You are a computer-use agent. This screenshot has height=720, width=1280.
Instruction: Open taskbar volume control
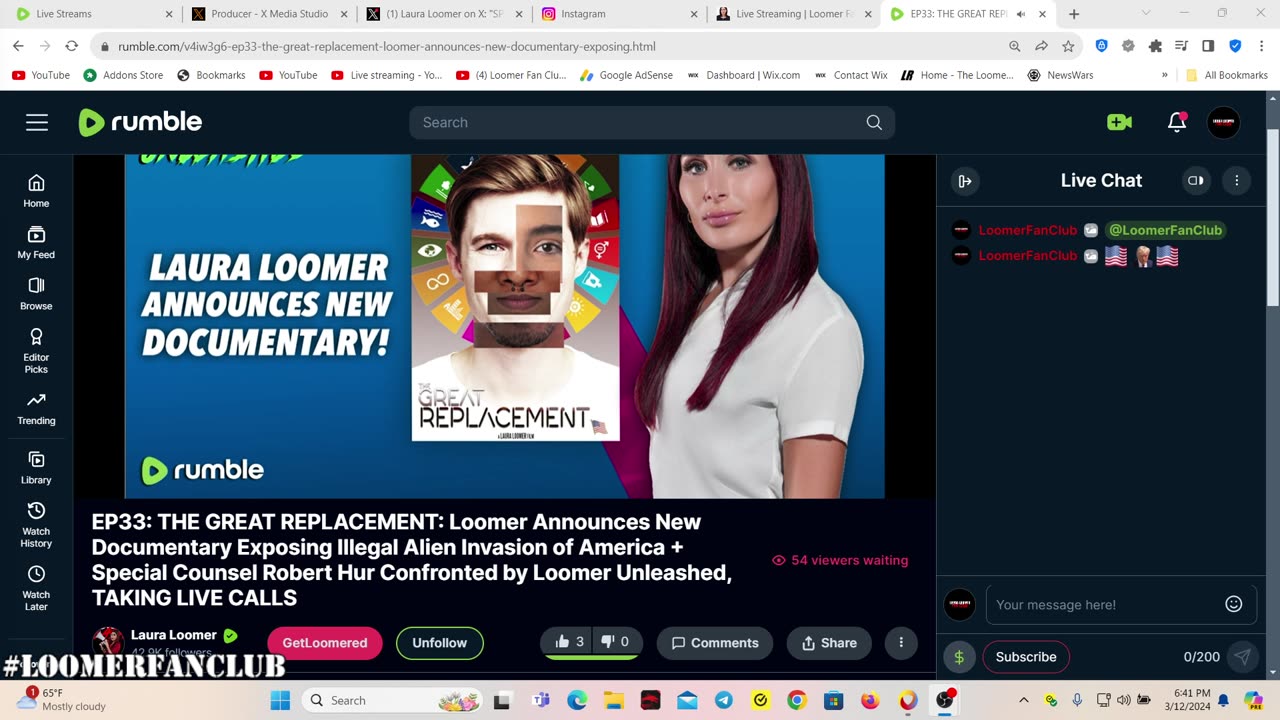1124,700
